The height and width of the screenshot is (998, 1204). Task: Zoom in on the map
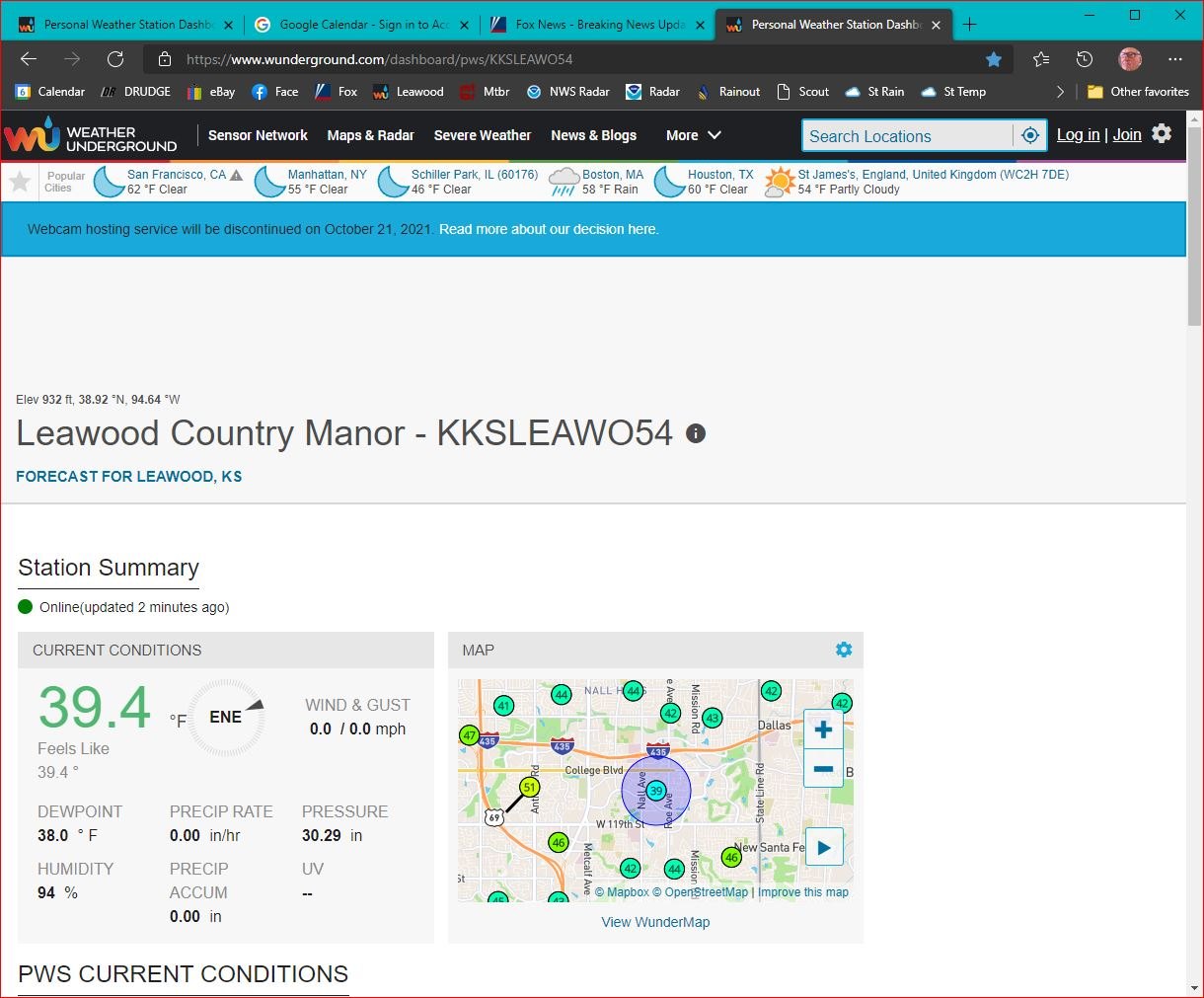(824, 729)
